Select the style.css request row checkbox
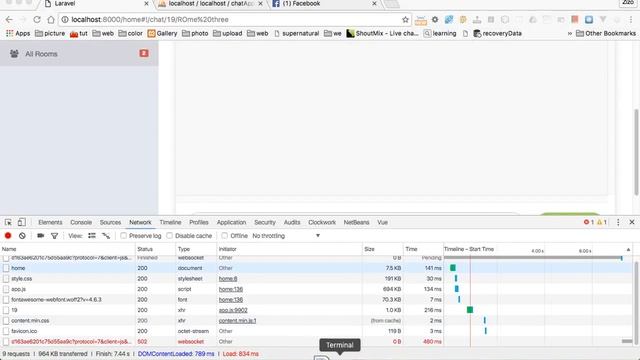Viewport: 640px width, 360px height. click(6, 279)
